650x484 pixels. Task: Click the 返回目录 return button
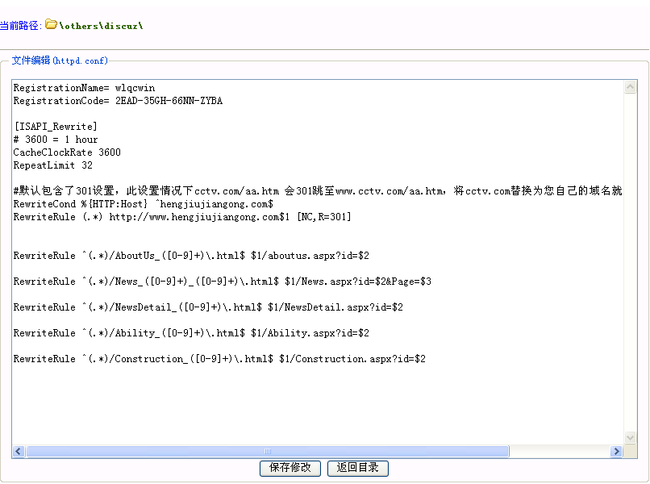pos(358,468)
